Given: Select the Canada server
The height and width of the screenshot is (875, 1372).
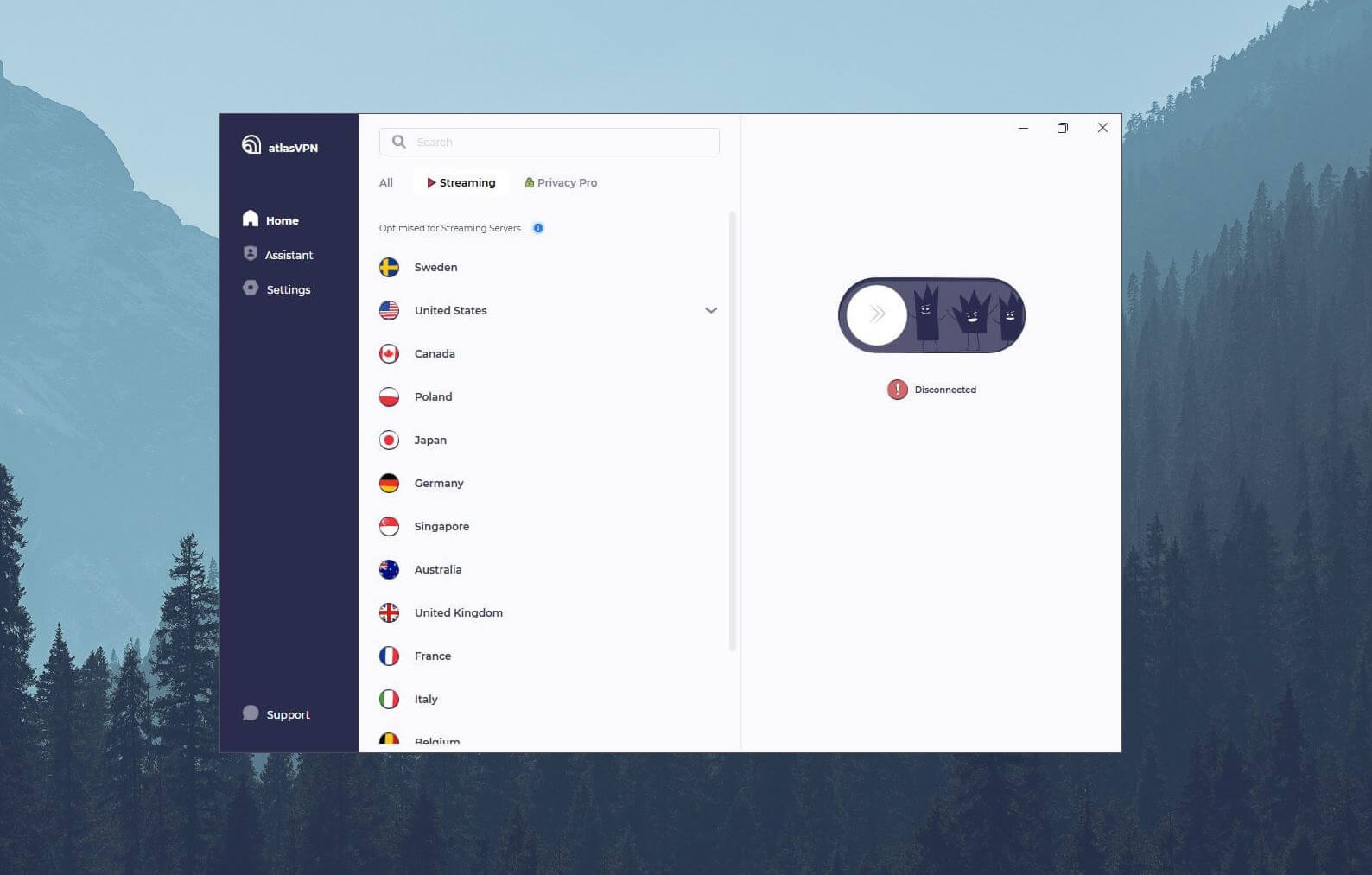Looking at the screenshot, I should [x=549, y=353].
